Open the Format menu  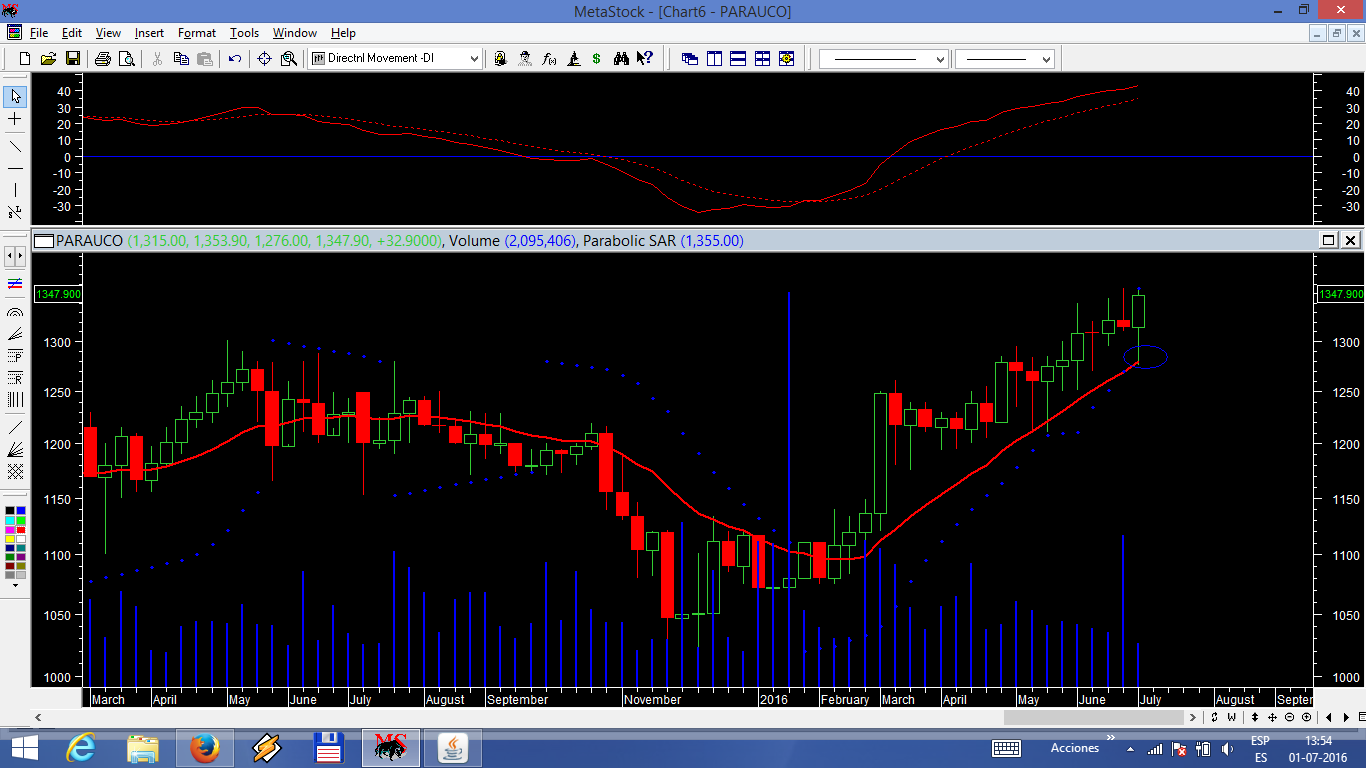point(197,33)
